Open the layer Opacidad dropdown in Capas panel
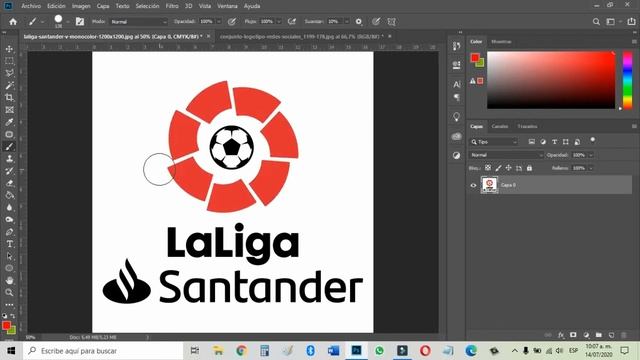This screenshot has width=640, height=360. click(591, 155)
